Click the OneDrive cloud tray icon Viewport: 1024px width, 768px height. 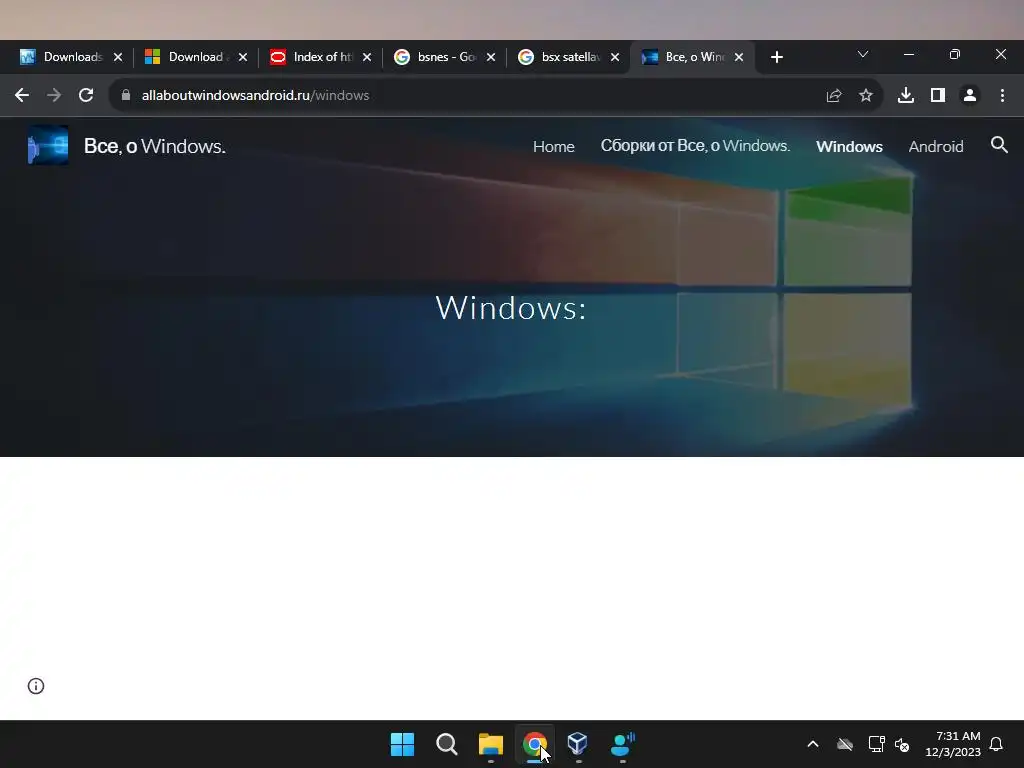[845, 744]
